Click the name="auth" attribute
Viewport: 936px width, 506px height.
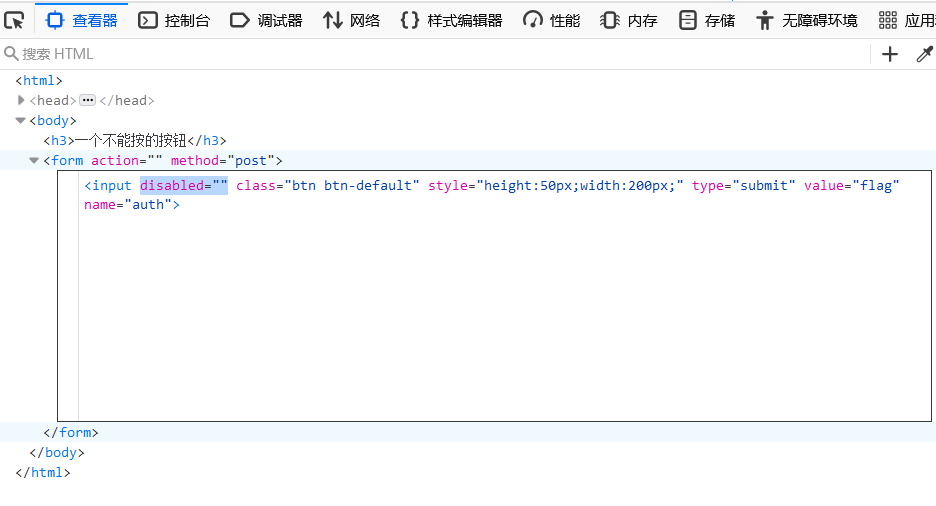tap(128, 205)
